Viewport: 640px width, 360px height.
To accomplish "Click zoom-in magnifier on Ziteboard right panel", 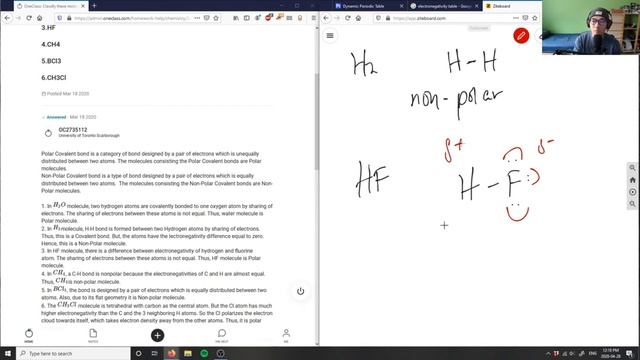I will point(632,168).
